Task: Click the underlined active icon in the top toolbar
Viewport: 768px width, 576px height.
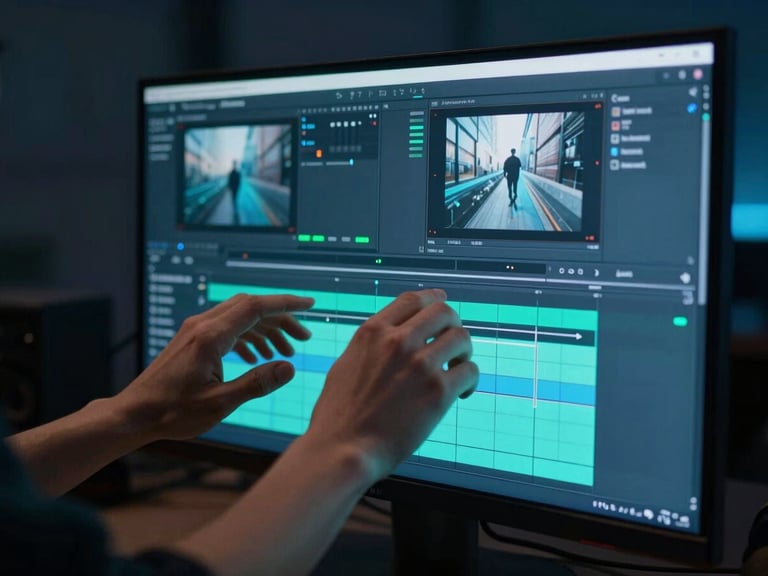Action: [x=417, y=92]
